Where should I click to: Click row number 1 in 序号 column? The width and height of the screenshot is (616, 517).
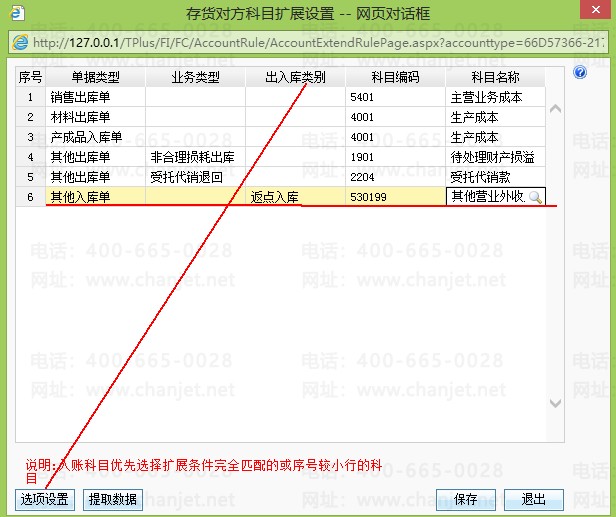tap(30, 97)
